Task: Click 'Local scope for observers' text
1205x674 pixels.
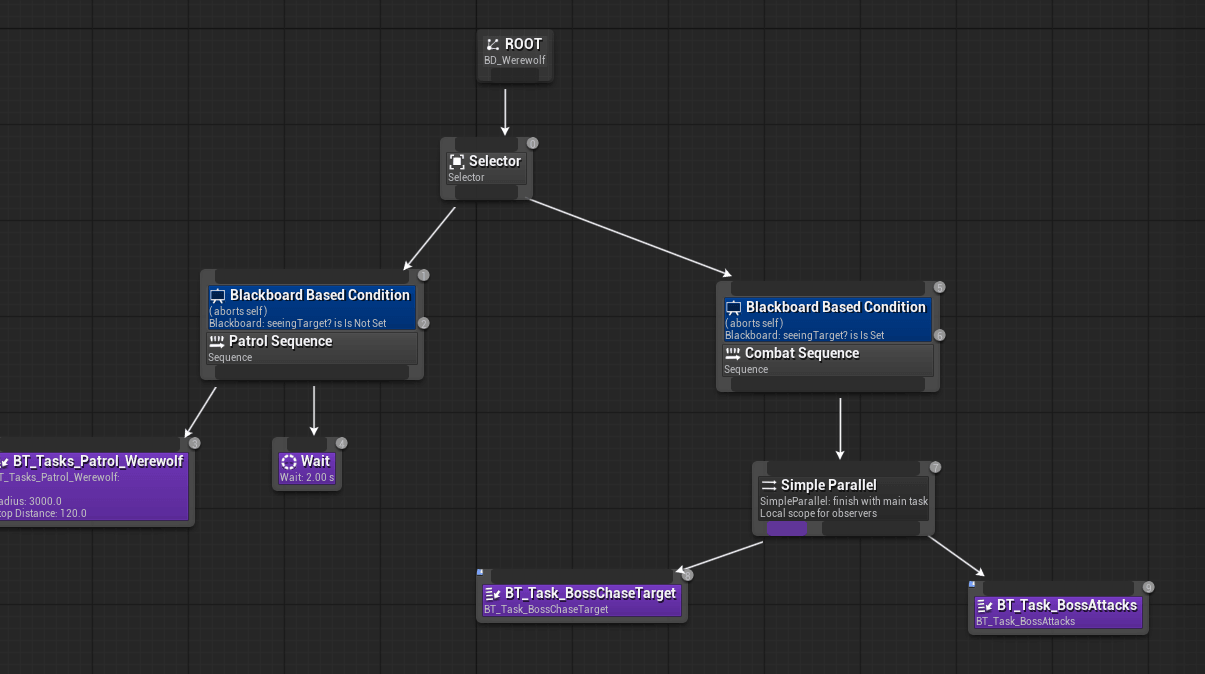Action: [818, 513]
